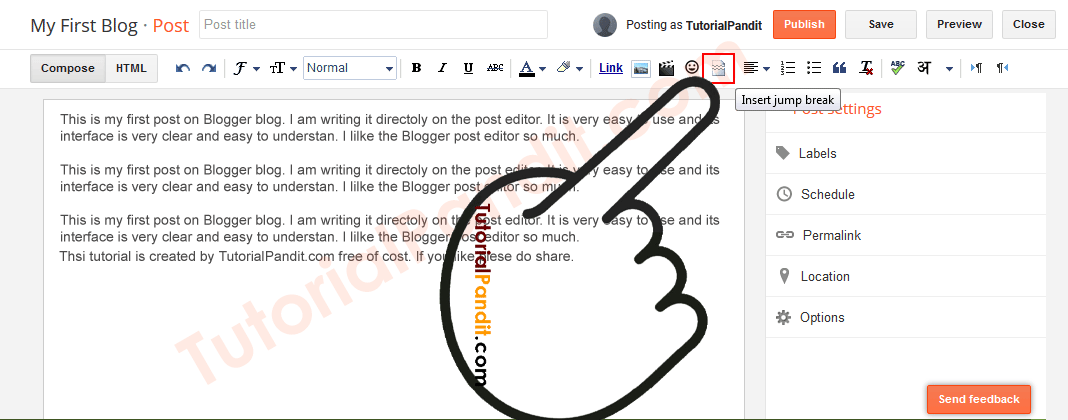This screenshot has width=1068, height=420.
Task: Redo the last undone edit
Action: (x=208, y=68)
